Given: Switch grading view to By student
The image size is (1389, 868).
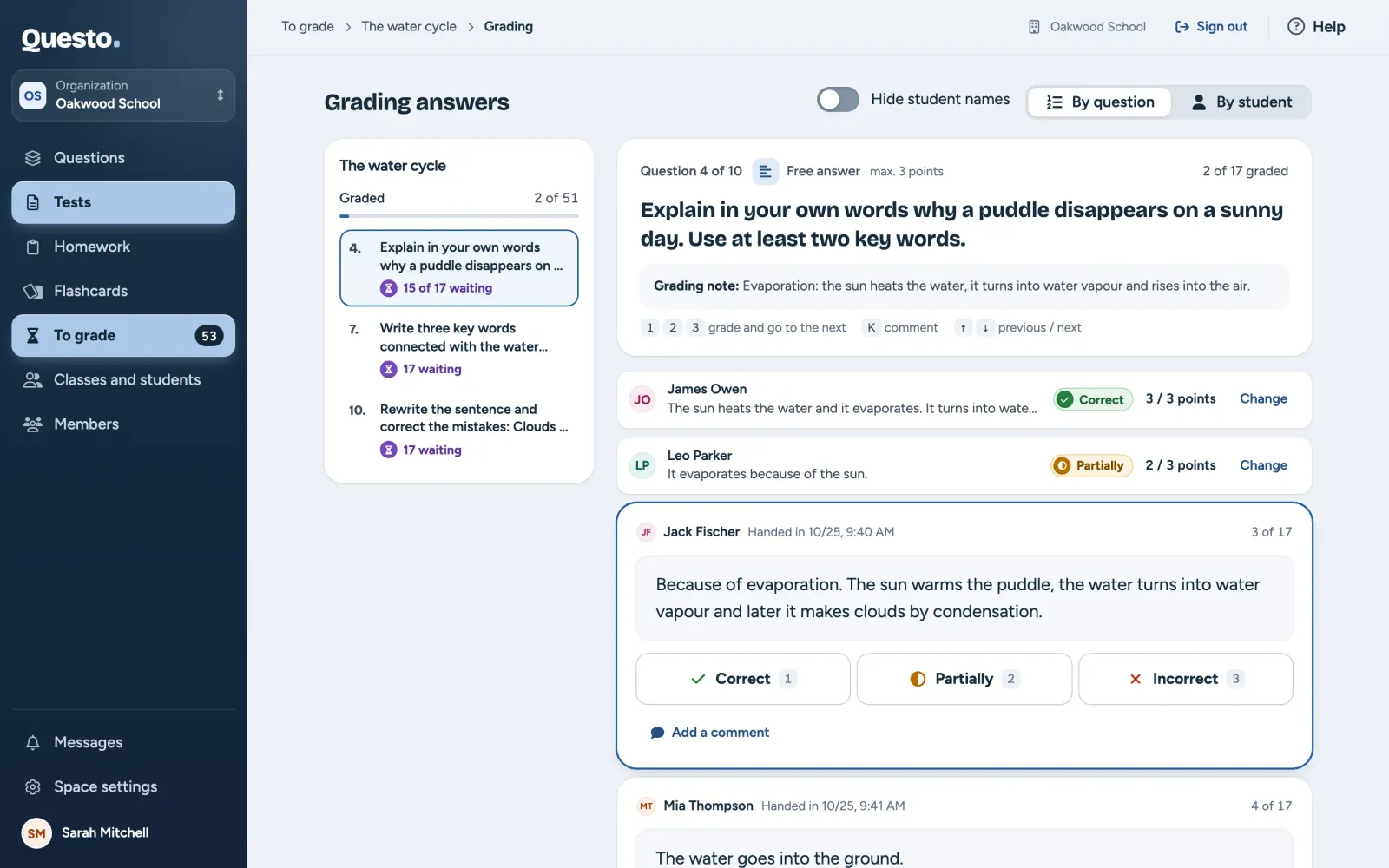Looking at the screenshot, I should click(x=1241, y=102).
